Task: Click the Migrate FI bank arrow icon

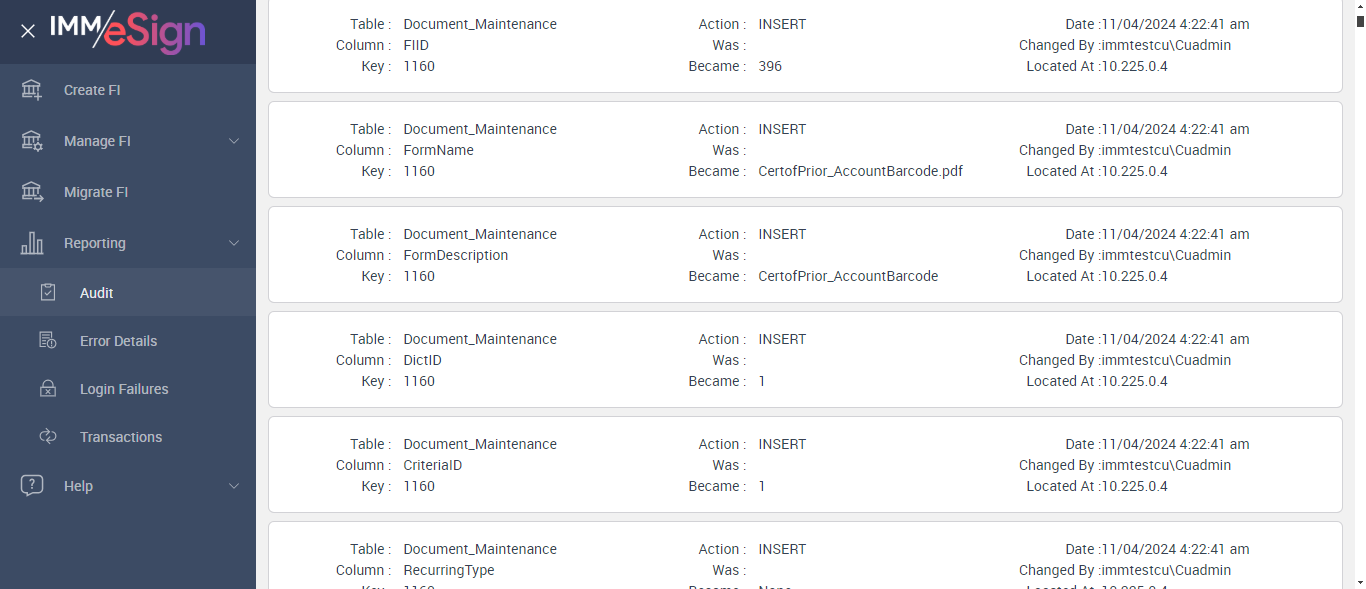Action: coord(32,192)
